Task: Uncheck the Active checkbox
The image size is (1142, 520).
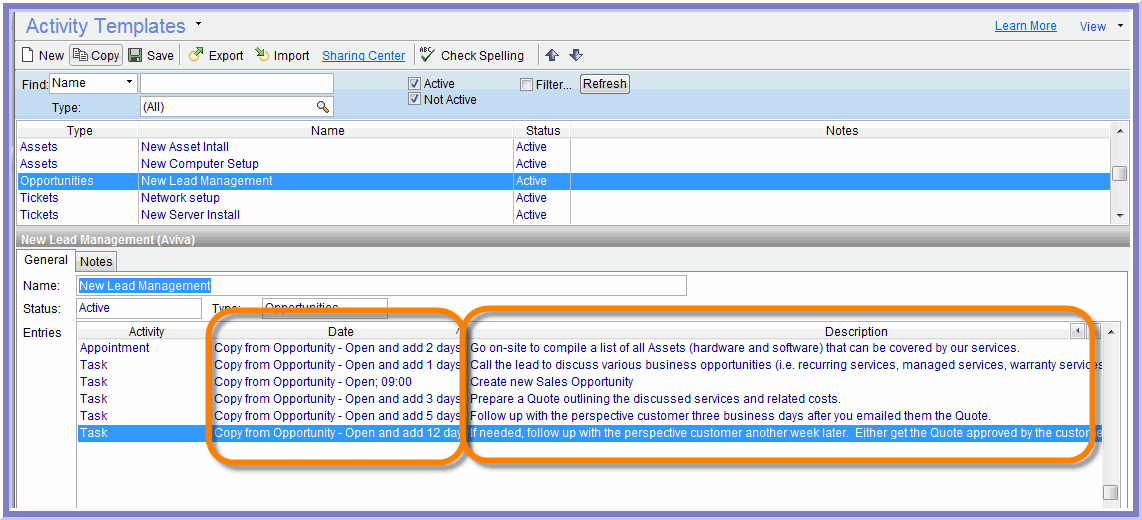Action: click(x=414, y=84)
